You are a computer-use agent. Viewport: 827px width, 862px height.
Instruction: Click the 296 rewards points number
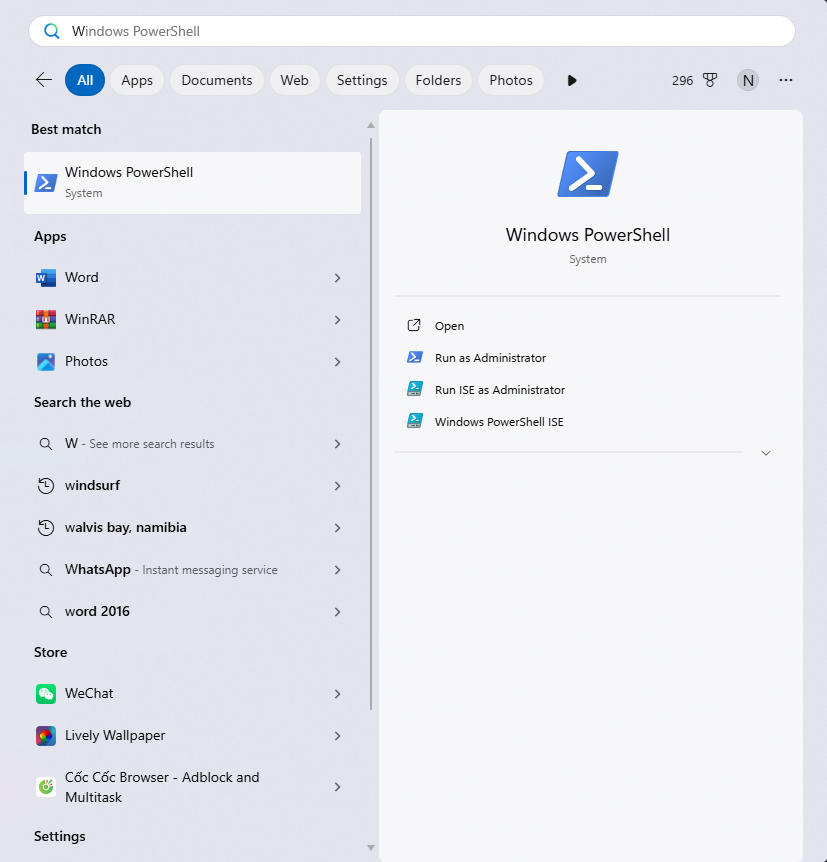point(682,81)
